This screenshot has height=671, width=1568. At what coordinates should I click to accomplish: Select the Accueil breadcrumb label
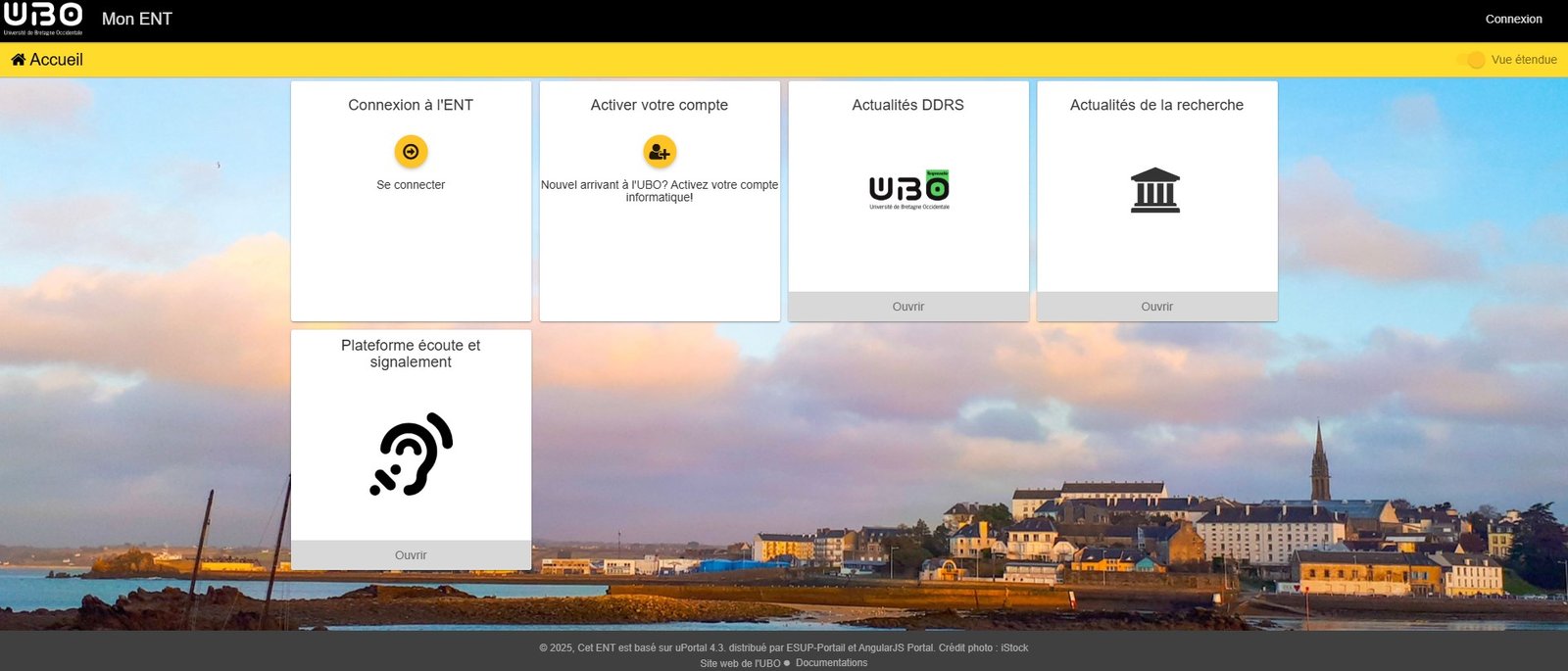point(56,60)
